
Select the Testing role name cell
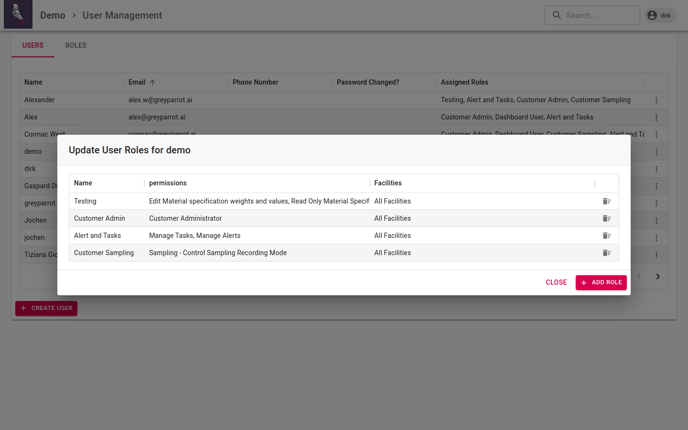click(85, 201)
